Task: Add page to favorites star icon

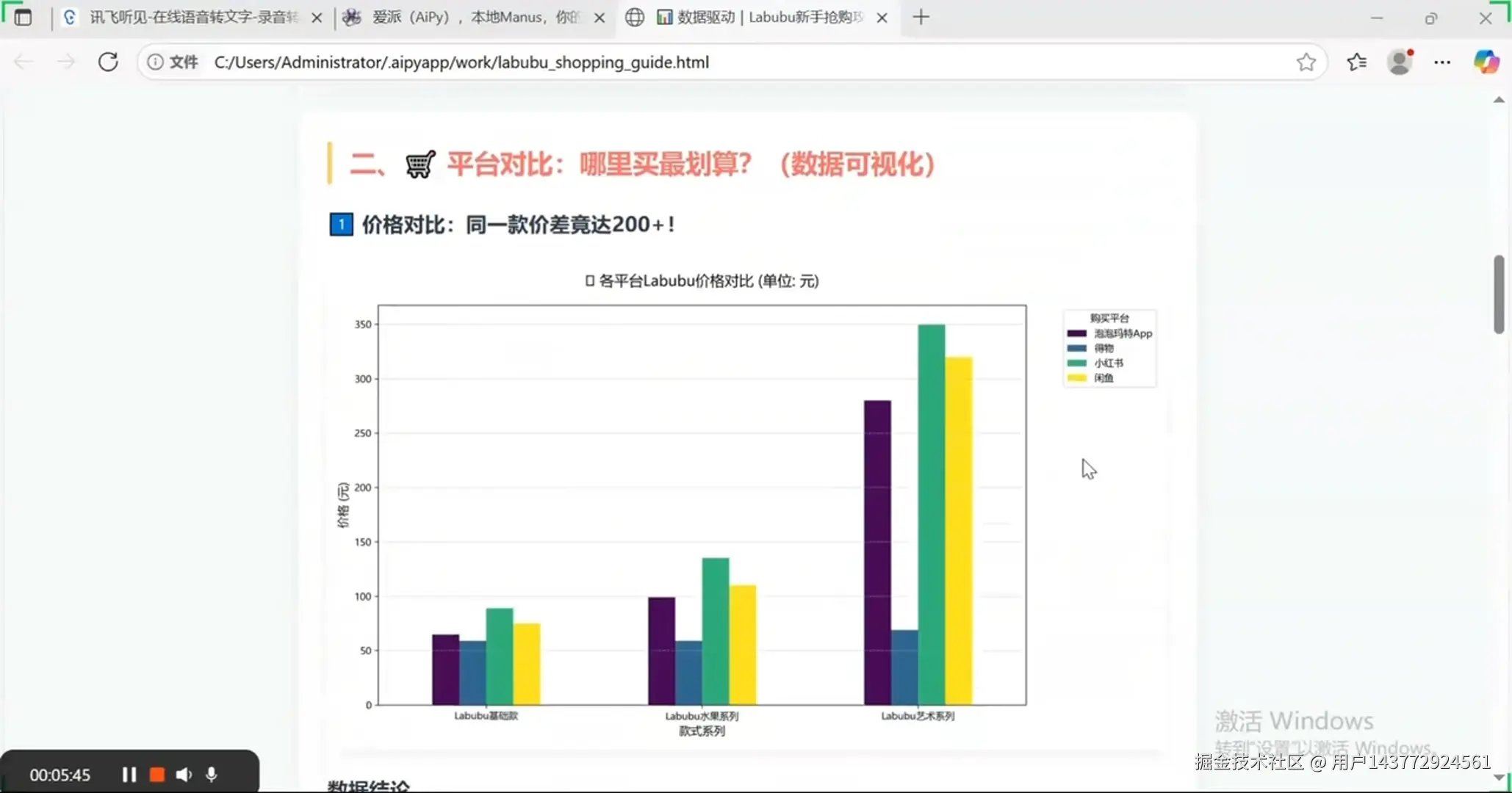Action: [1306, 62]
